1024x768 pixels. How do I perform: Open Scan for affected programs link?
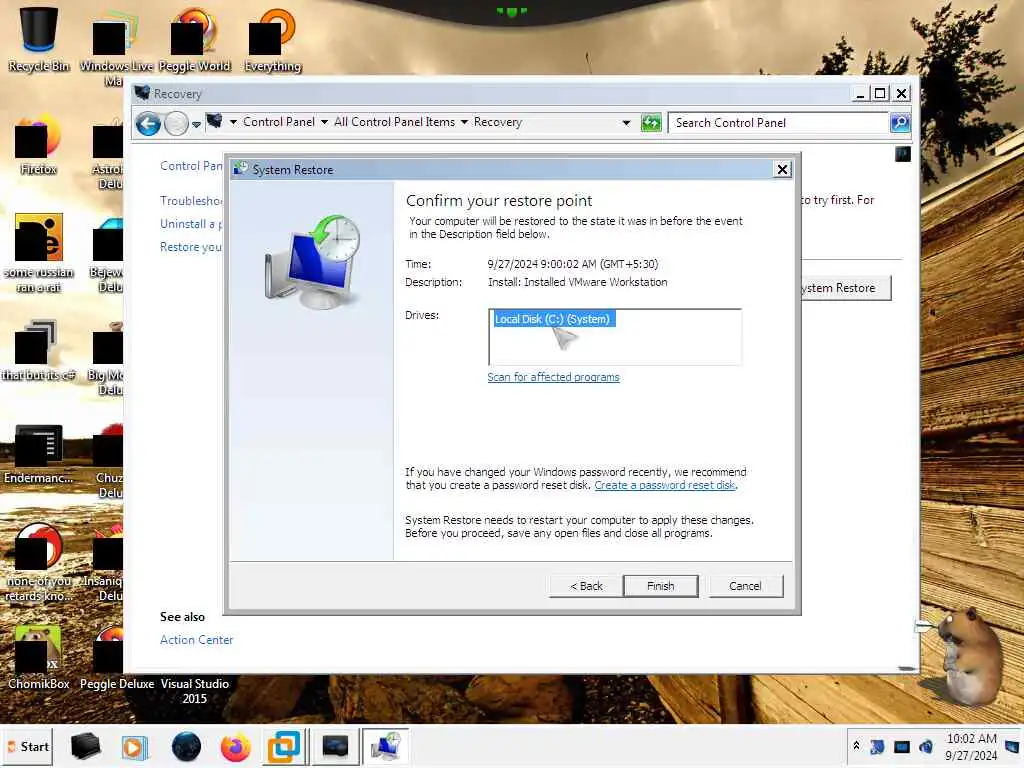[x=553, y=377]
